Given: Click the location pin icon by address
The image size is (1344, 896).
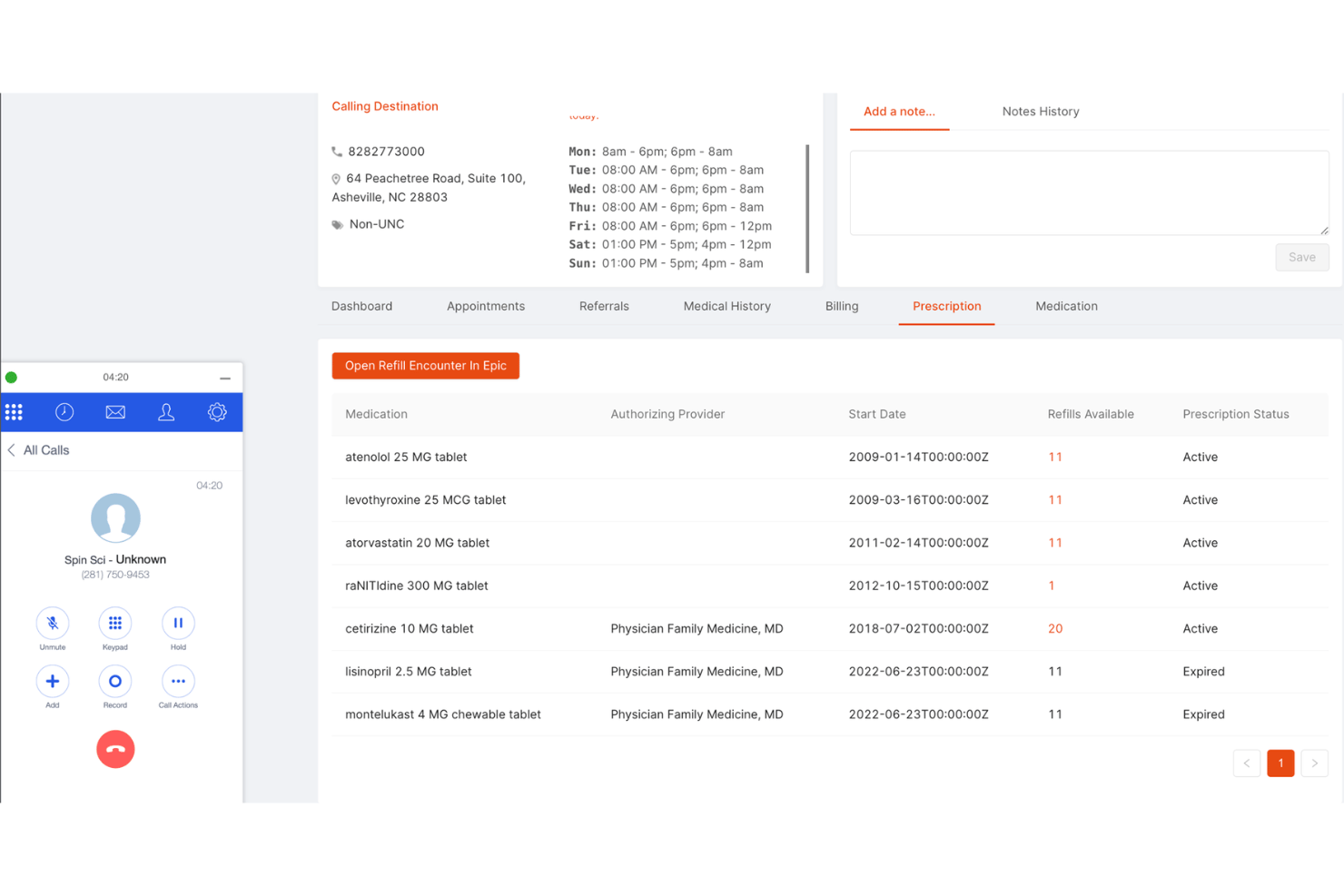Looking at the screenshot, I should coord(336,179).
